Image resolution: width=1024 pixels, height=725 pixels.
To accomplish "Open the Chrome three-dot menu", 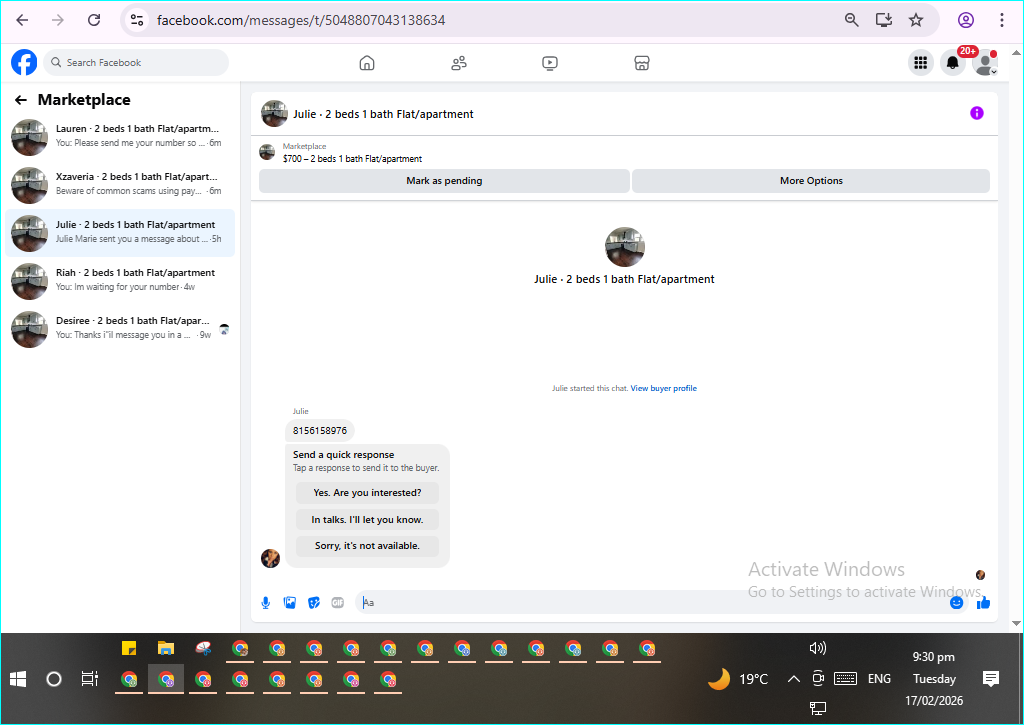I will tap(1002, 20).
